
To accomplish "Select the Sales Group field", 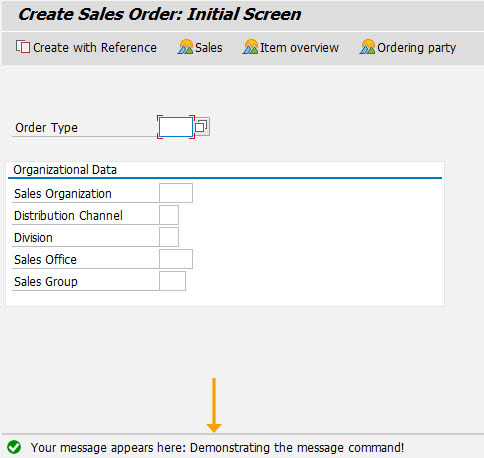I will point(172,281).
